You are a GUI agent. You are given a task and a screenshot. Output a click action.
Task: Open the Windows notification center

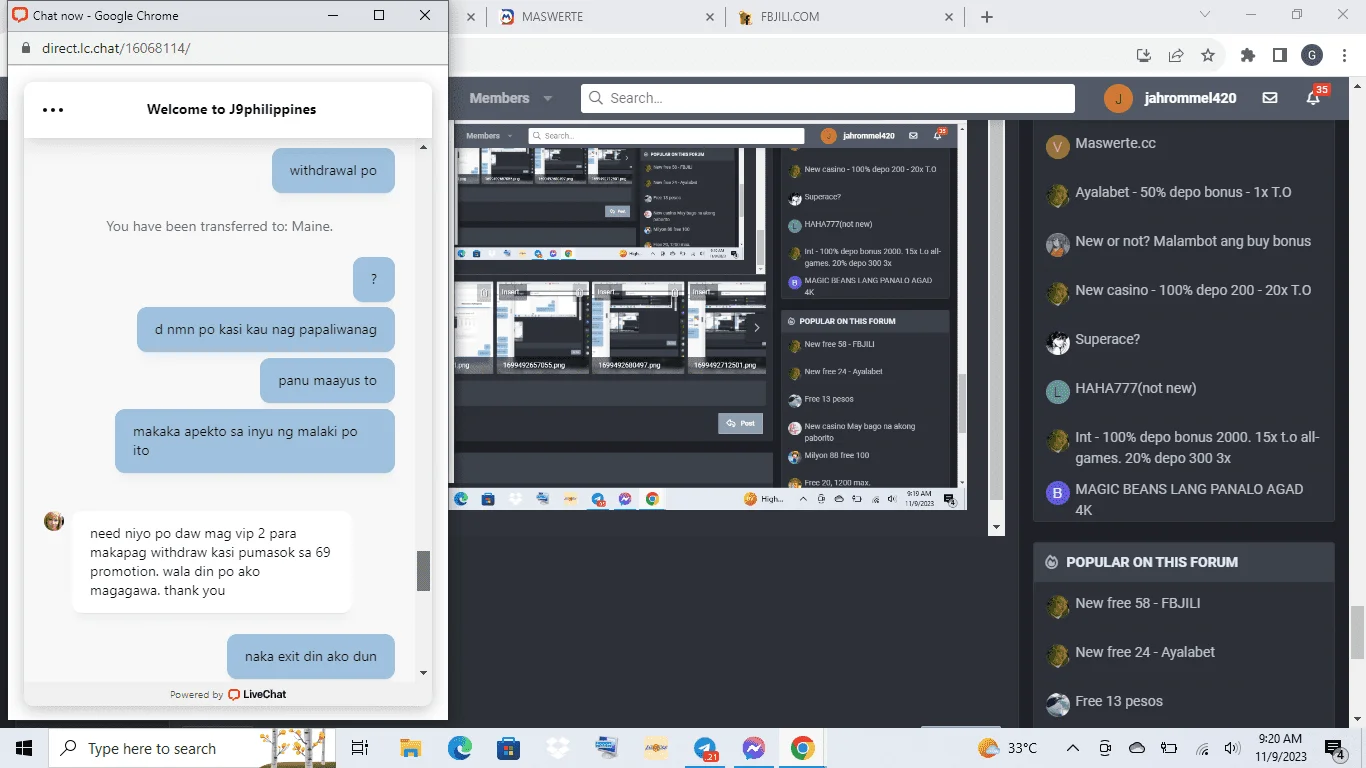click(1335, 748)
